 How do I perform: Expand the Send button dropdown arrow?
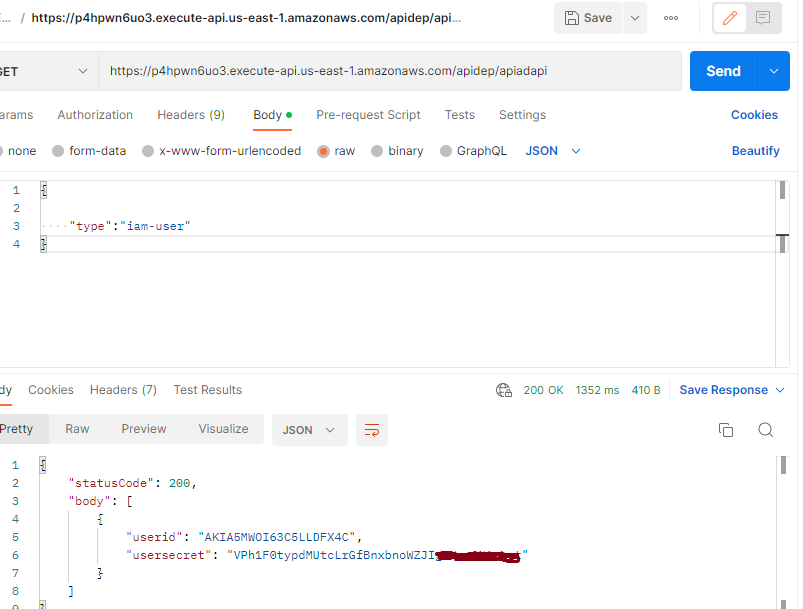coord(774,71)
